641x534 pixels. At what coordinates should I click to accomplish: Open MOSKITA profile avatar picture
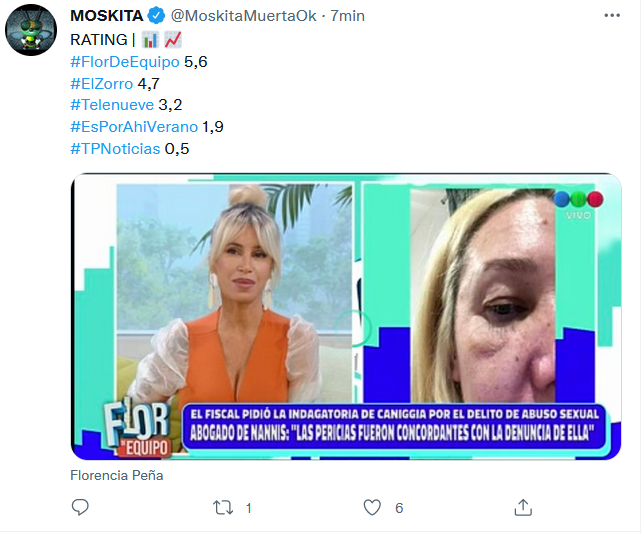pos(31,30)
